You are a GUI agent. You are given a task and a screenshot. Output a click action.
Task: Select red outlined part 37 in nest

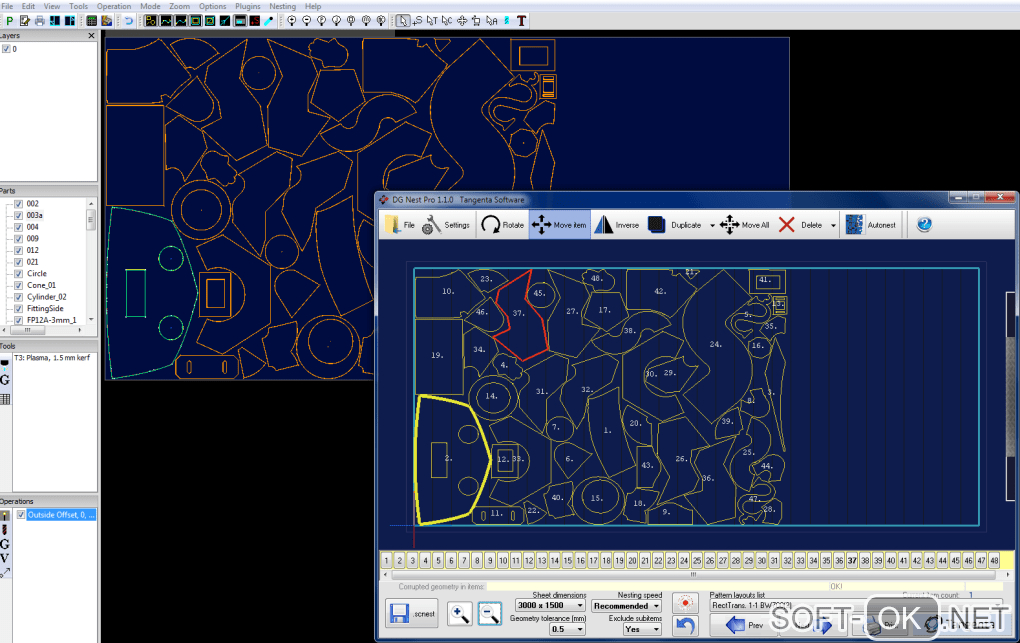pos(519,313)
